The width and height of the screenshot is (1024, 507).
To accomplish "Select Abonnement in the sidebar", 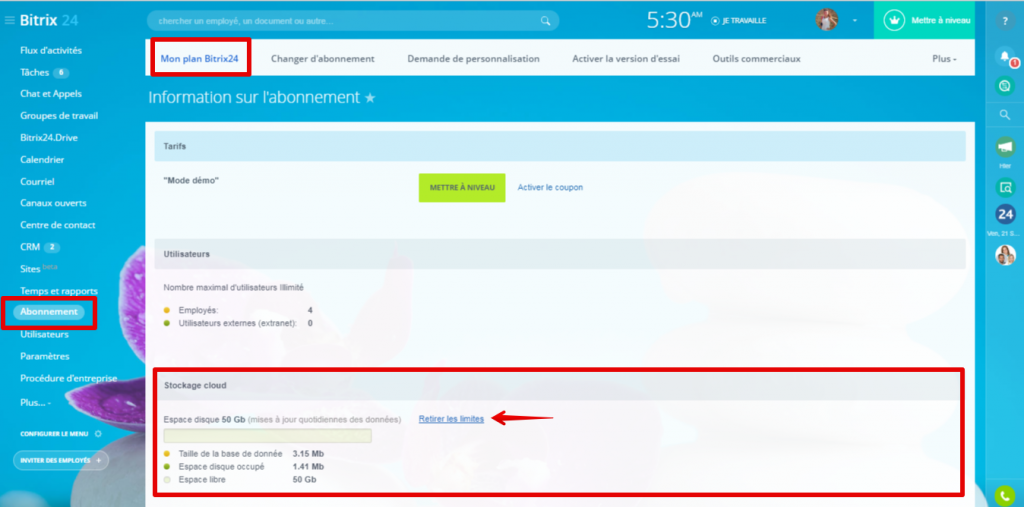I will click(x=49, y=312).
